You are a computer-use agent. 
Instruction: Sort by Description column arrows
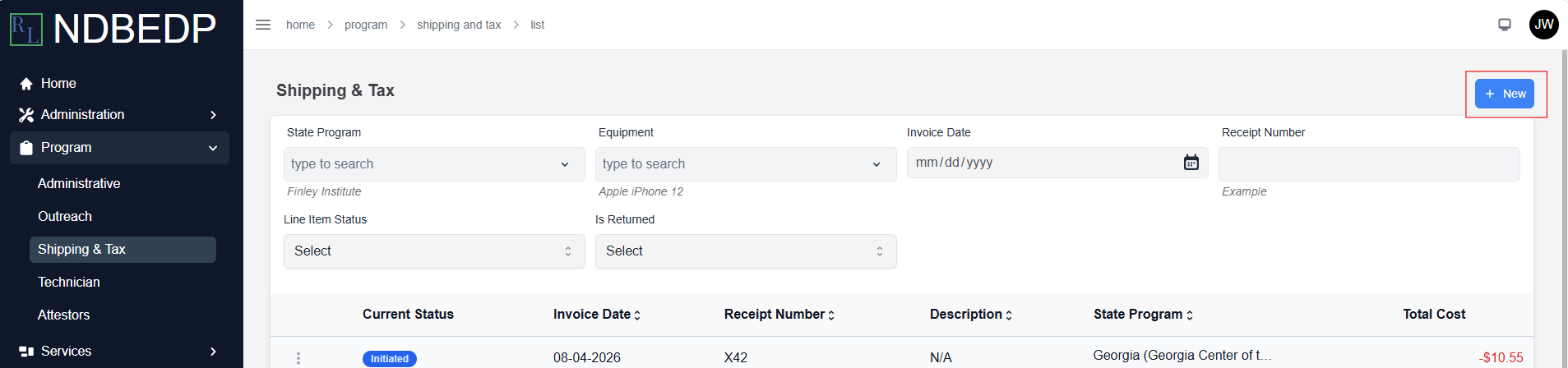click(x=1009, y=315)
